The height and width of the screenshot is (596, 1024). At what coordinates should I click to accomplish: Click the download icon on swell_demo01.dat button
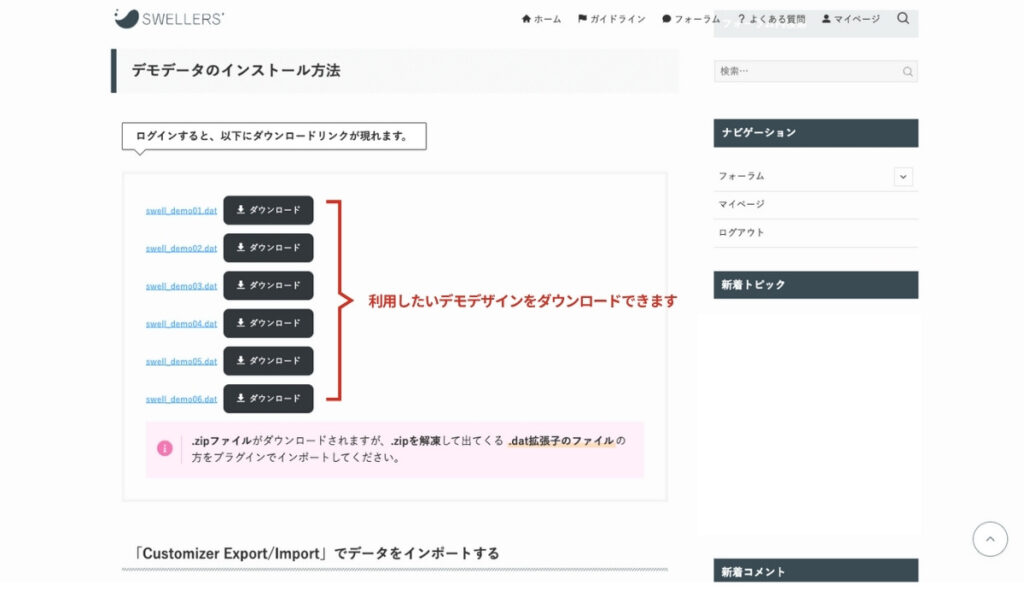241,210
